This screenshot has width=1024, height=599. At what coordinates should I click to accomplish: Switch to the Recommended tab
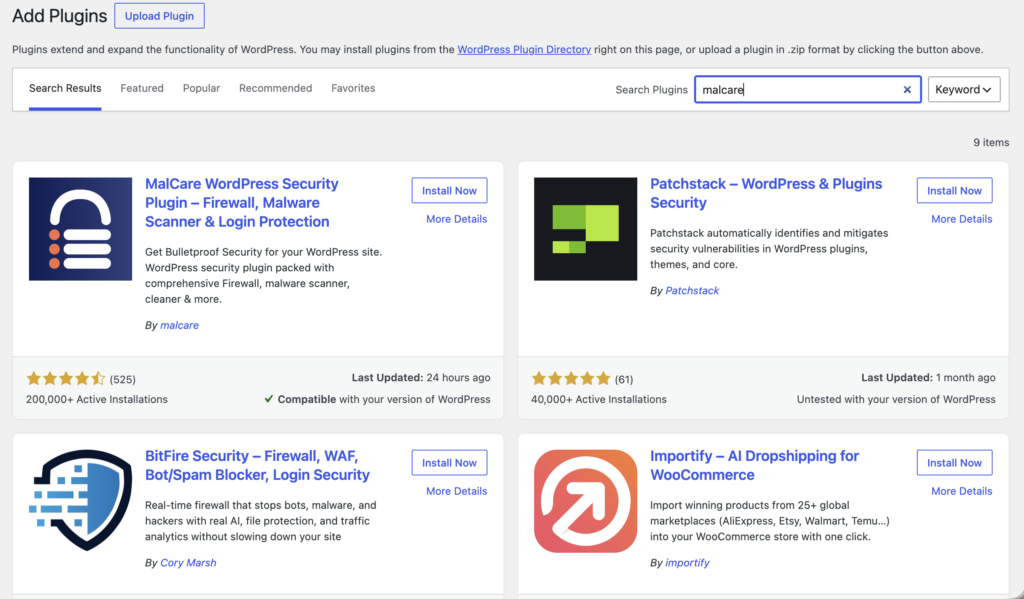click(276, 88)
